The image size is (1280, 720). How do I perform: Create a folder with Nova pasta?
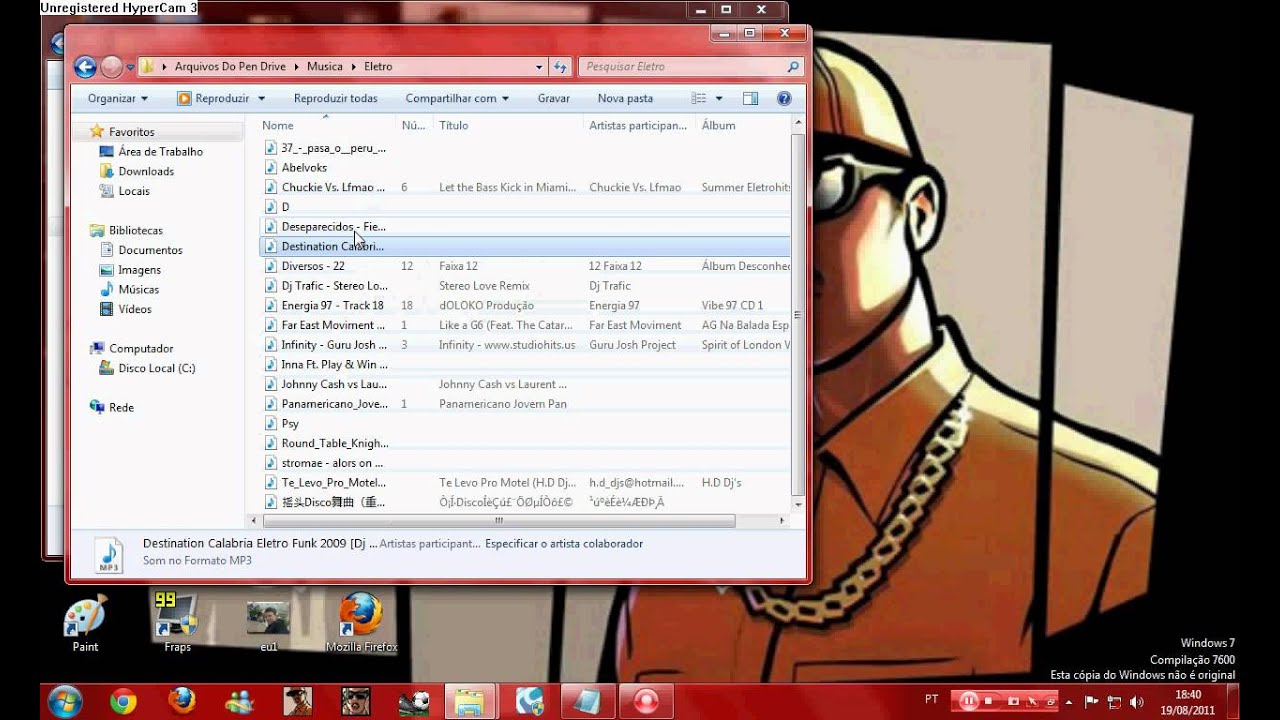pyautogui.click(x=625, y=98)
